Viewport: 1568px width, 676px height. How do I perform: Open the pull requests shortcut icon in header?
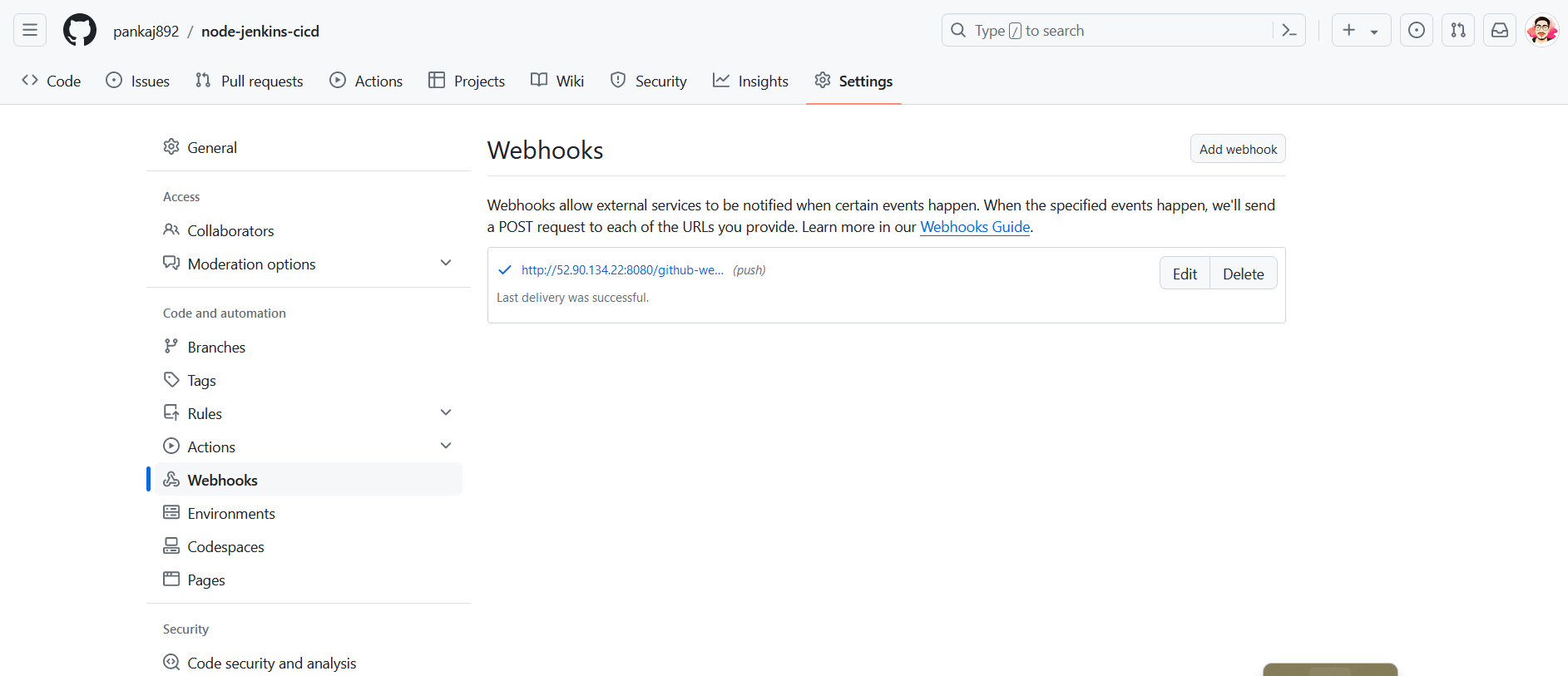[x=1458, y=31]
